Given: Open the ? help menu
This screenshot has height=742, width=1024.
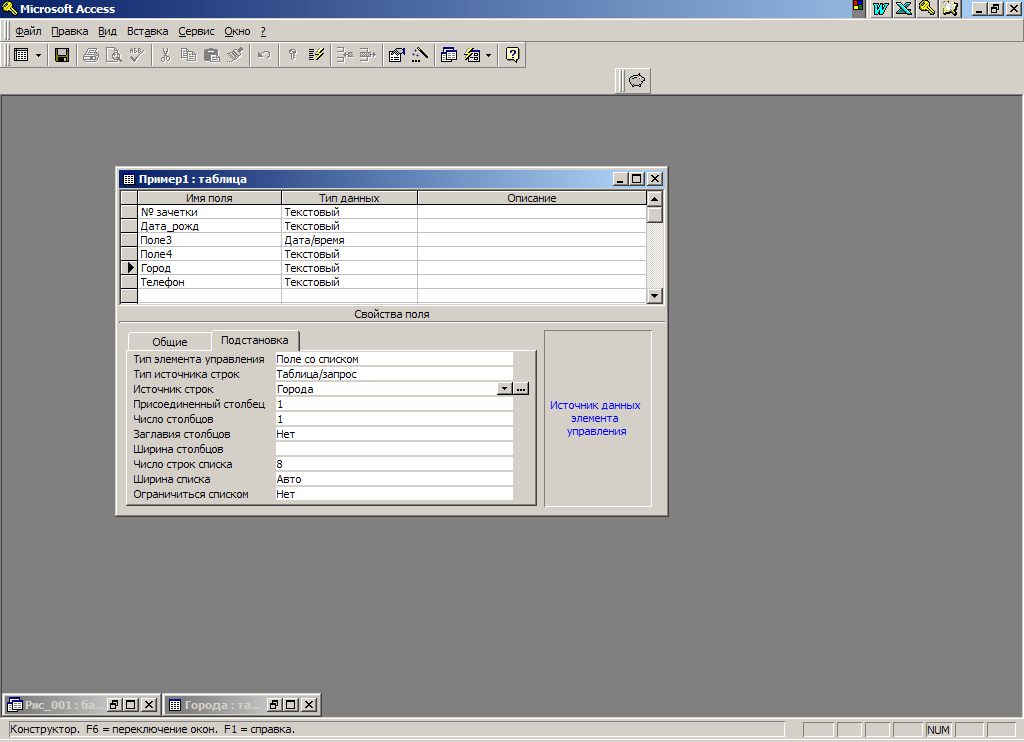Looking at the screenshot, I should pos(263,31).
